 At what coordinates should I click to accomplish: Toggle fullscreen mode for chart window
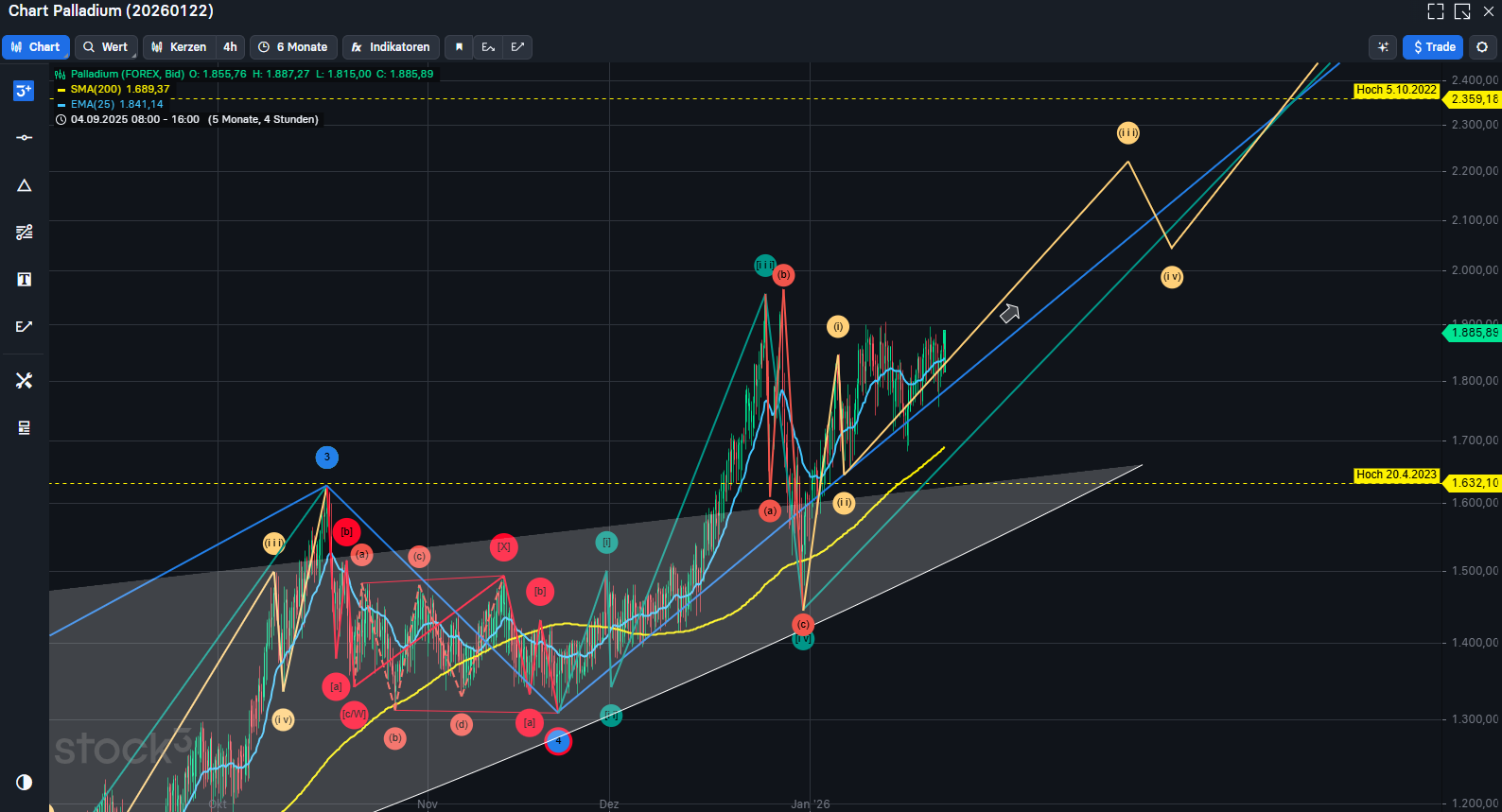click(1435, 11)
